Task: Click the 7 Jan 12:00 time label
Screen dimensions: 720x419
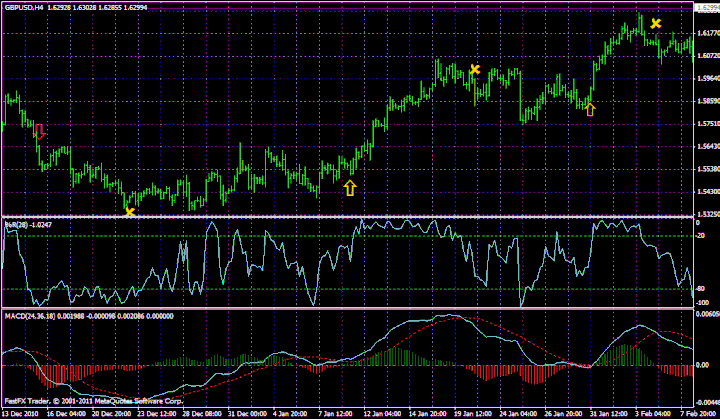Action: coord(335,414)
